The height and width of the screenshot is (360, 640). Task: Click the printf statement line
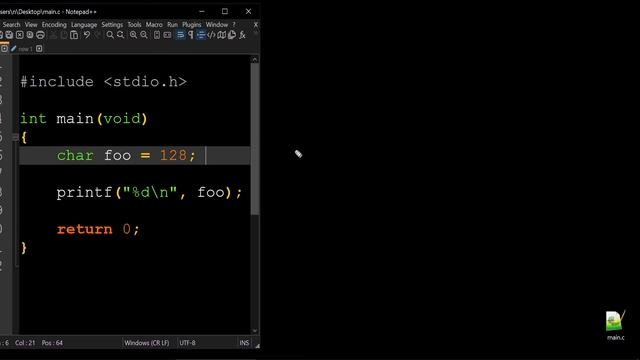tap(149, 192)
